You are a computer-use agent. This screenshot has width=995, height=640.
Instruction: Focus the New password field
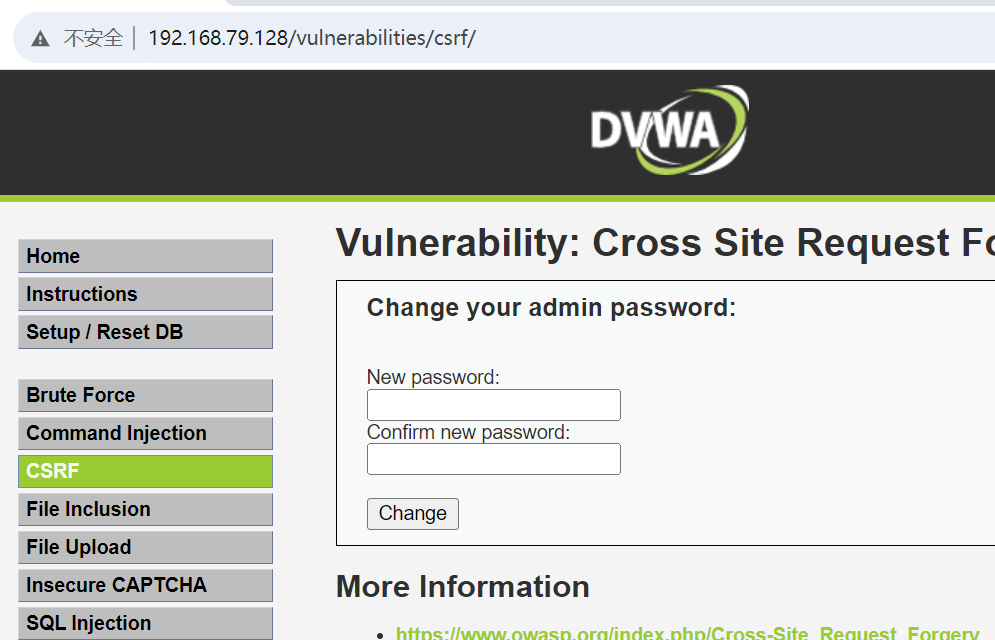point(494,405)
